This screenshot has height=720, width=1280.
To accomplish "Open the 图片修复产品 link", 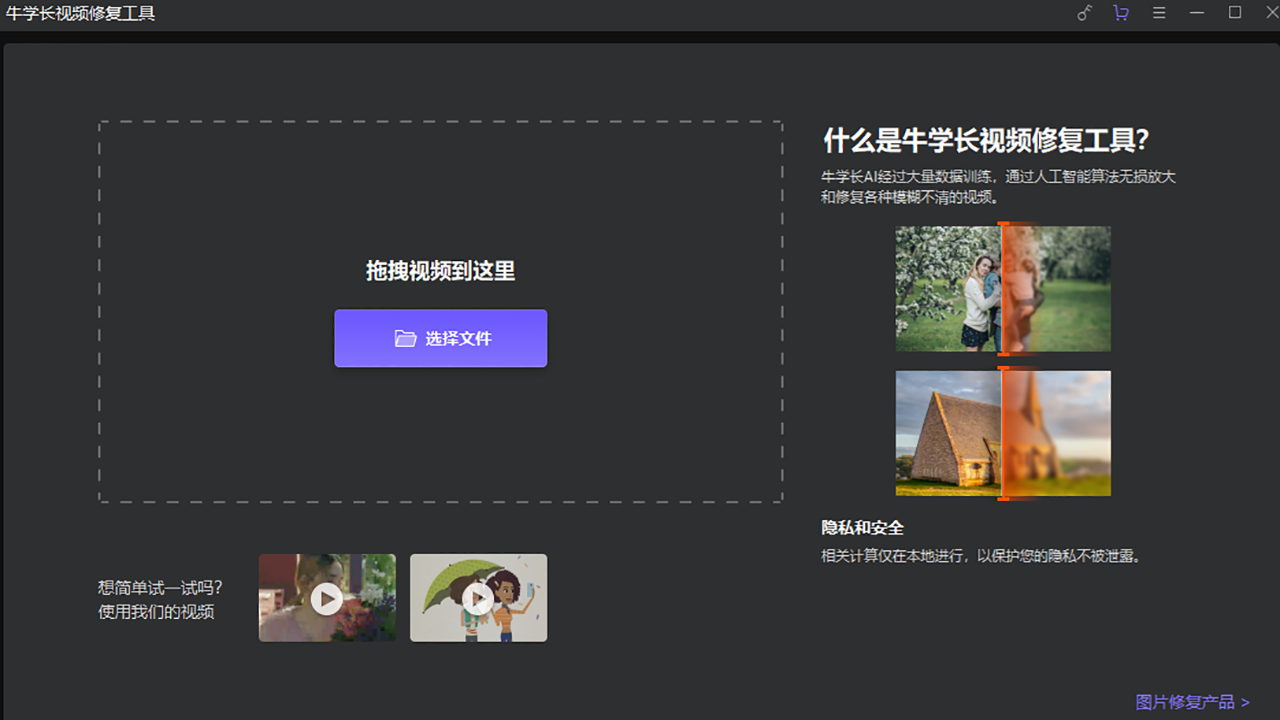I will point(1192,702).
